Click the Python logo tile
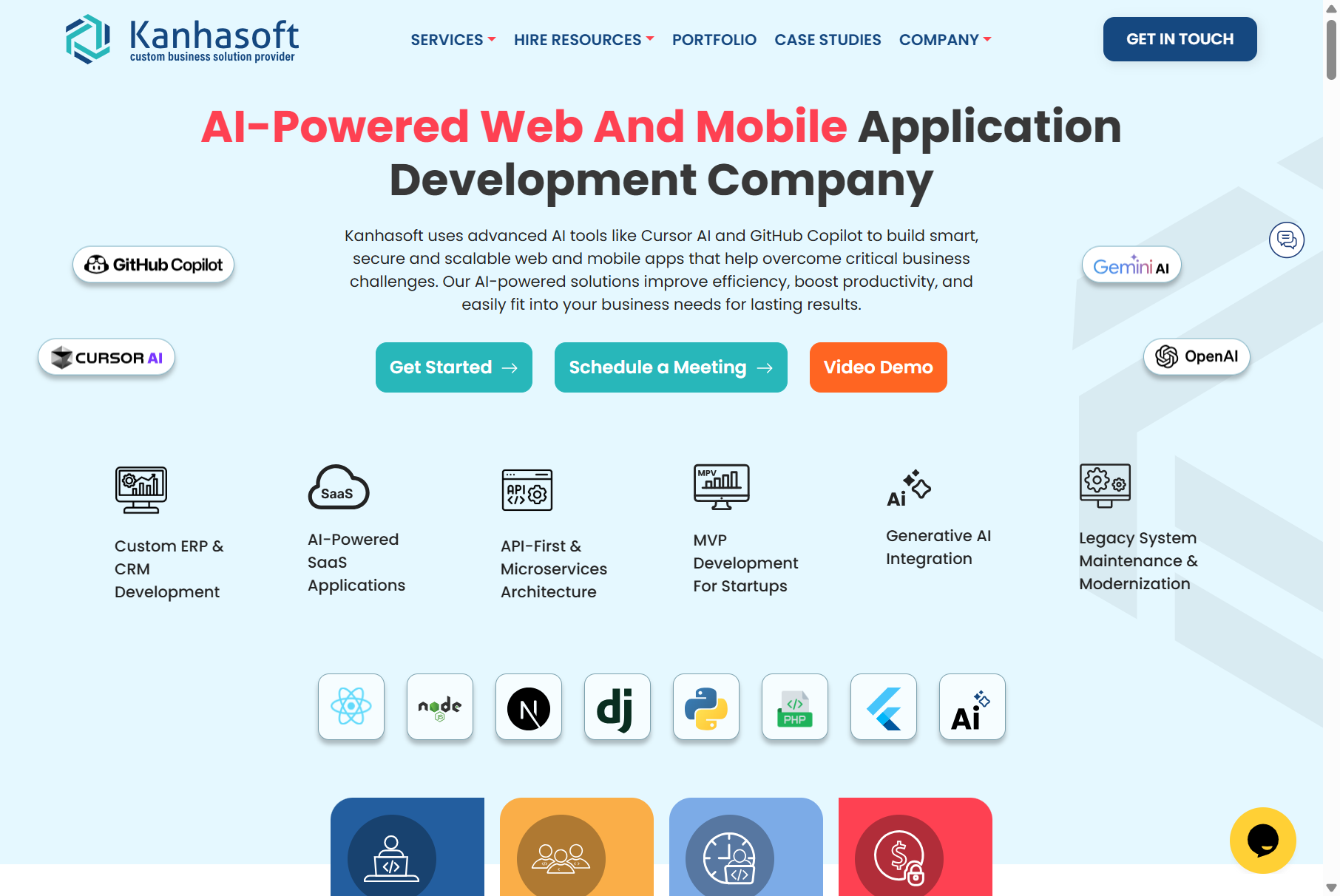This screenshot has width=1340, height=896. click(706, 707)
